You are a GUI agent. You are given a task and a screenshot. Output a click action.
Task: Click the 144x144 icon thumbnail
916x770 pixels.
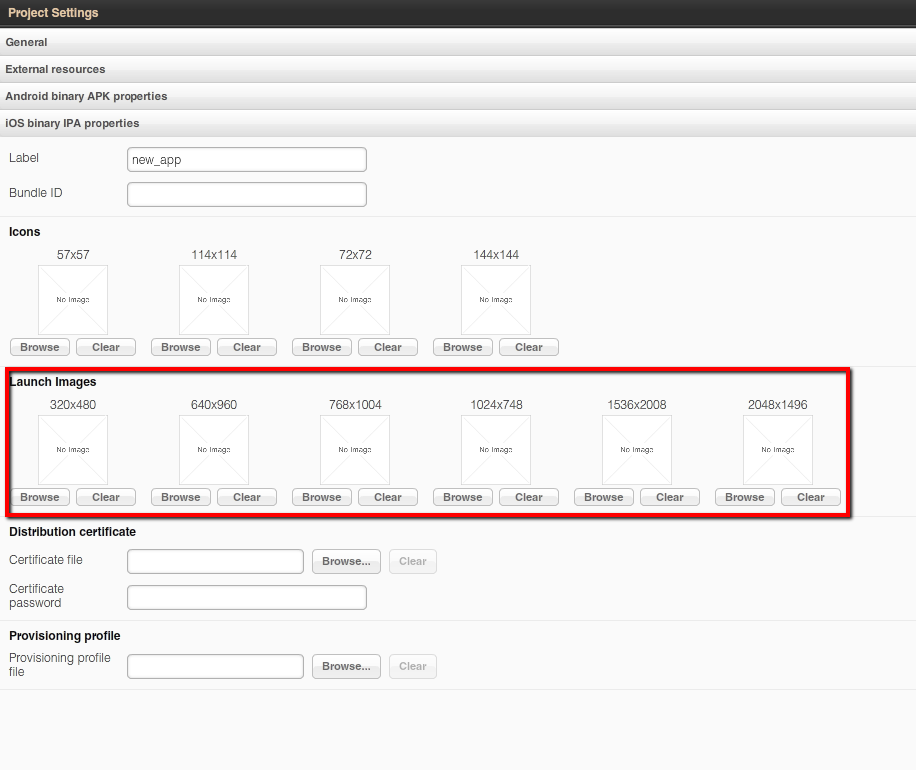496,300
